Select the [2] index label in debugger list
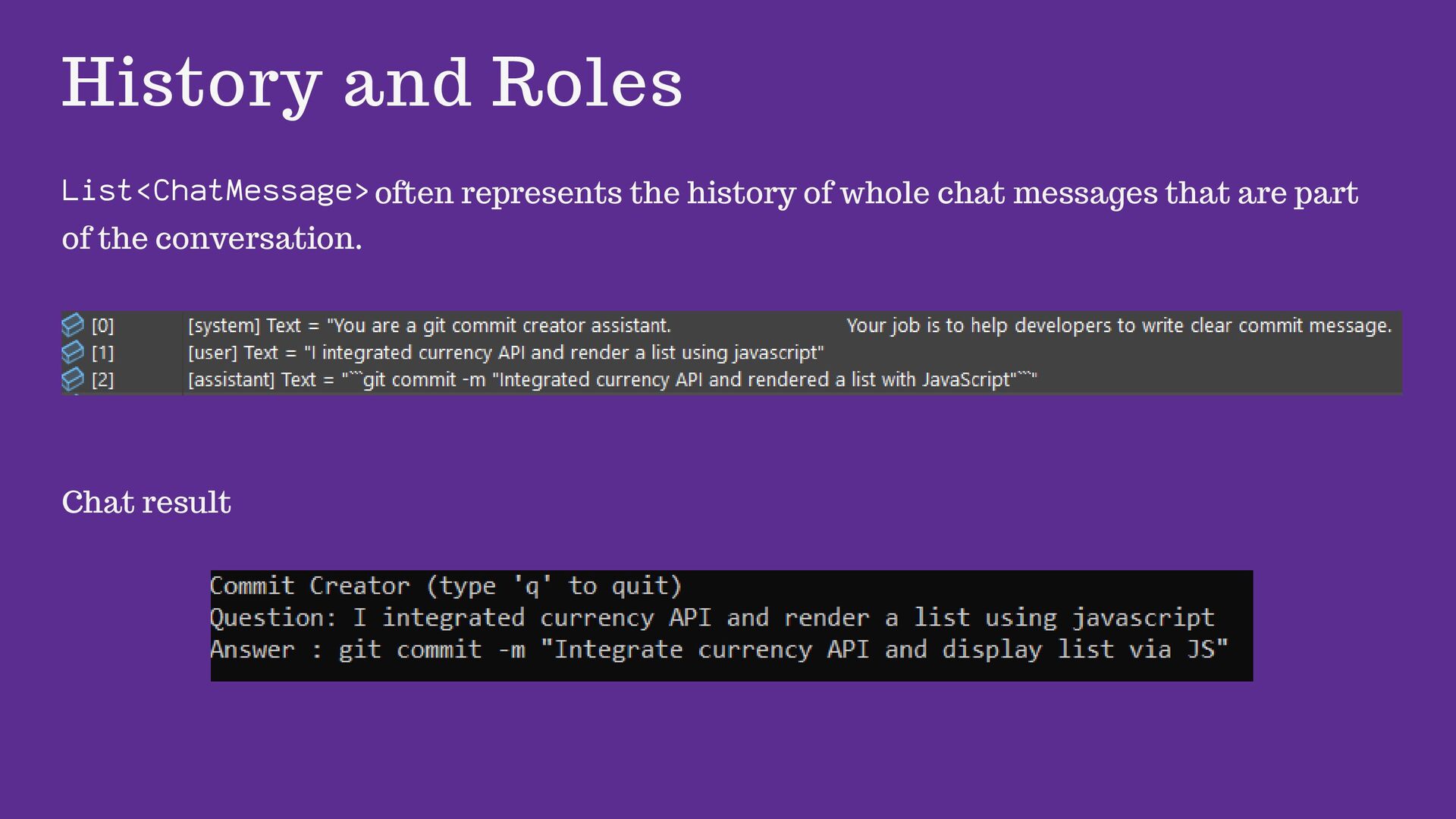This screenshot has height=819, width=1456. pos(103,379)
